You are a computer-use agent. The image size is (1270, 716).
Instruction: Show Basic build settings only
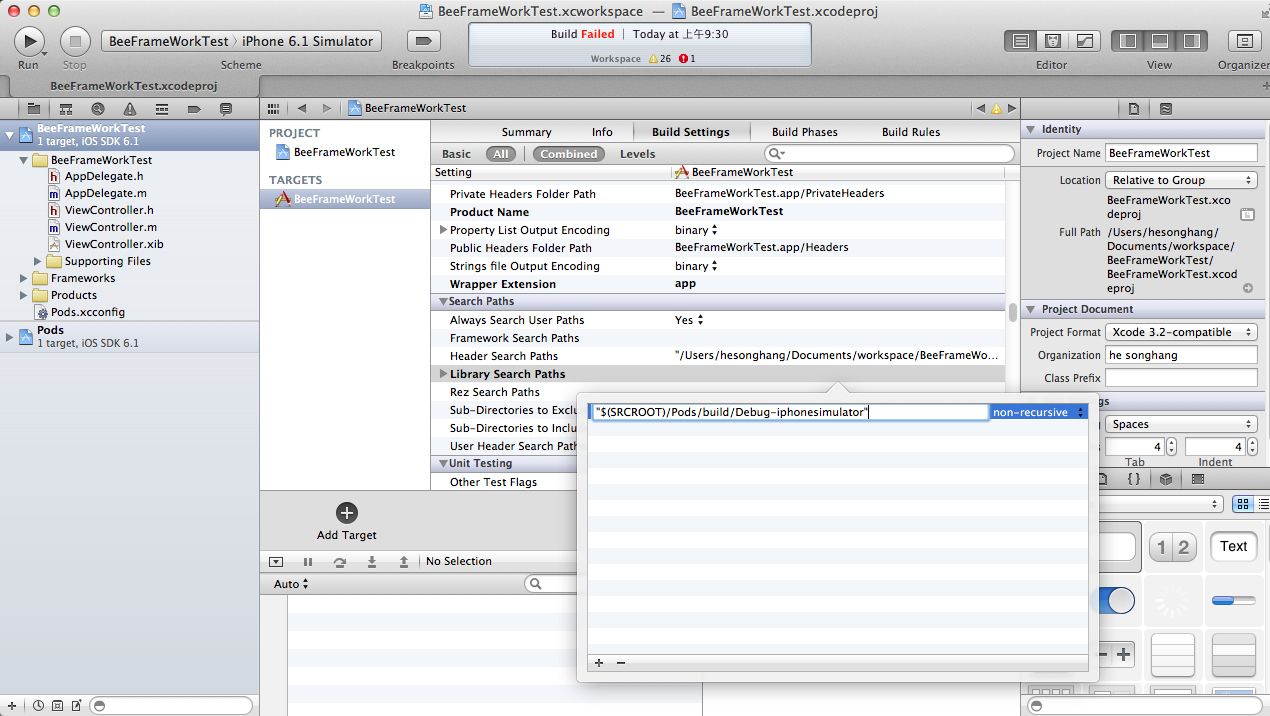click(456, 154)
